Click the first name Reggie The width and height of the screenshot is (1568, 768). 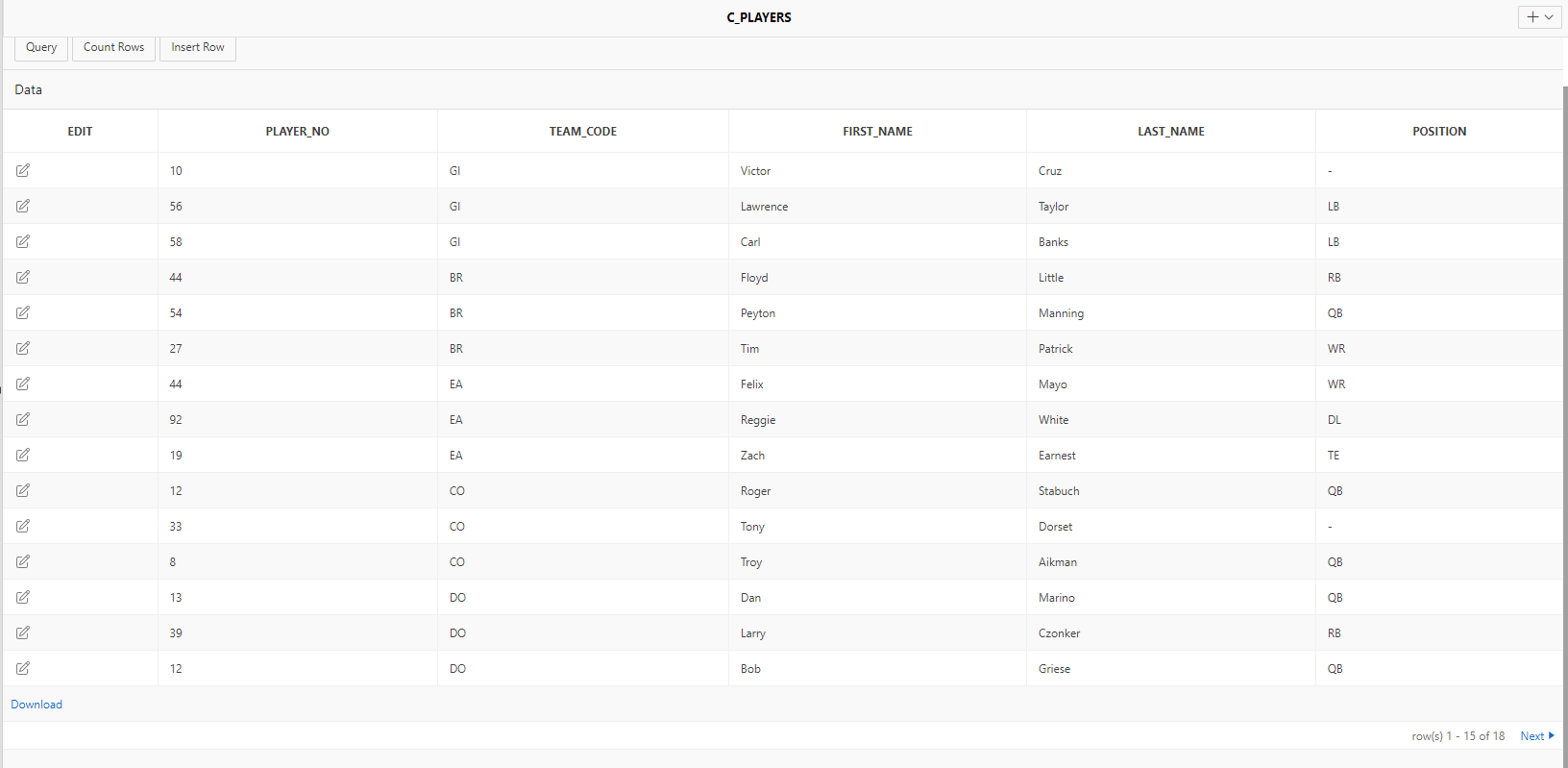(x=758, y=420)
